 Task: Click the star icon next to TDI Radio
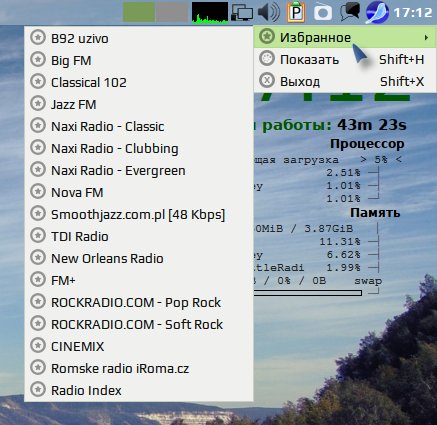pyautogui.click(x=38, y=235)
